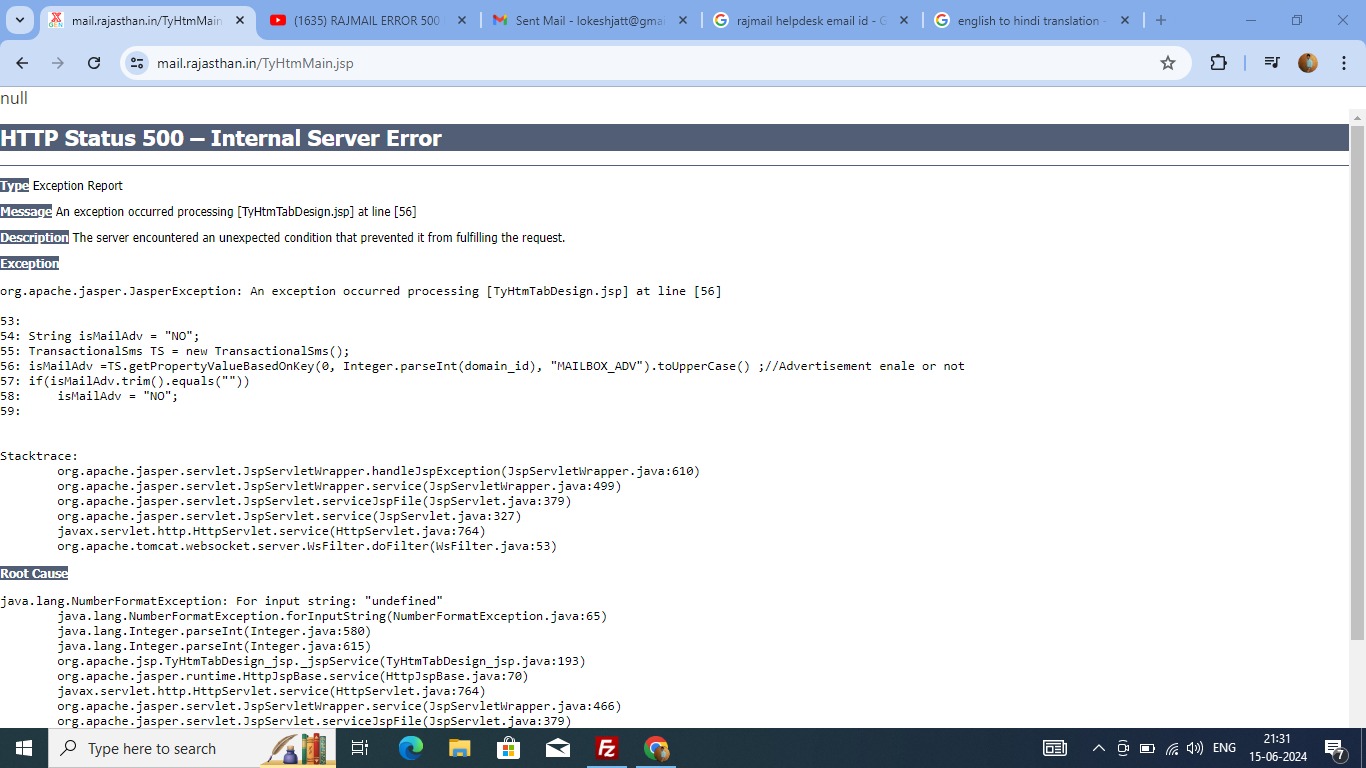1366x768 pixels.
Task: Show hidden system tray icons
Action: tap(1098, 748)
